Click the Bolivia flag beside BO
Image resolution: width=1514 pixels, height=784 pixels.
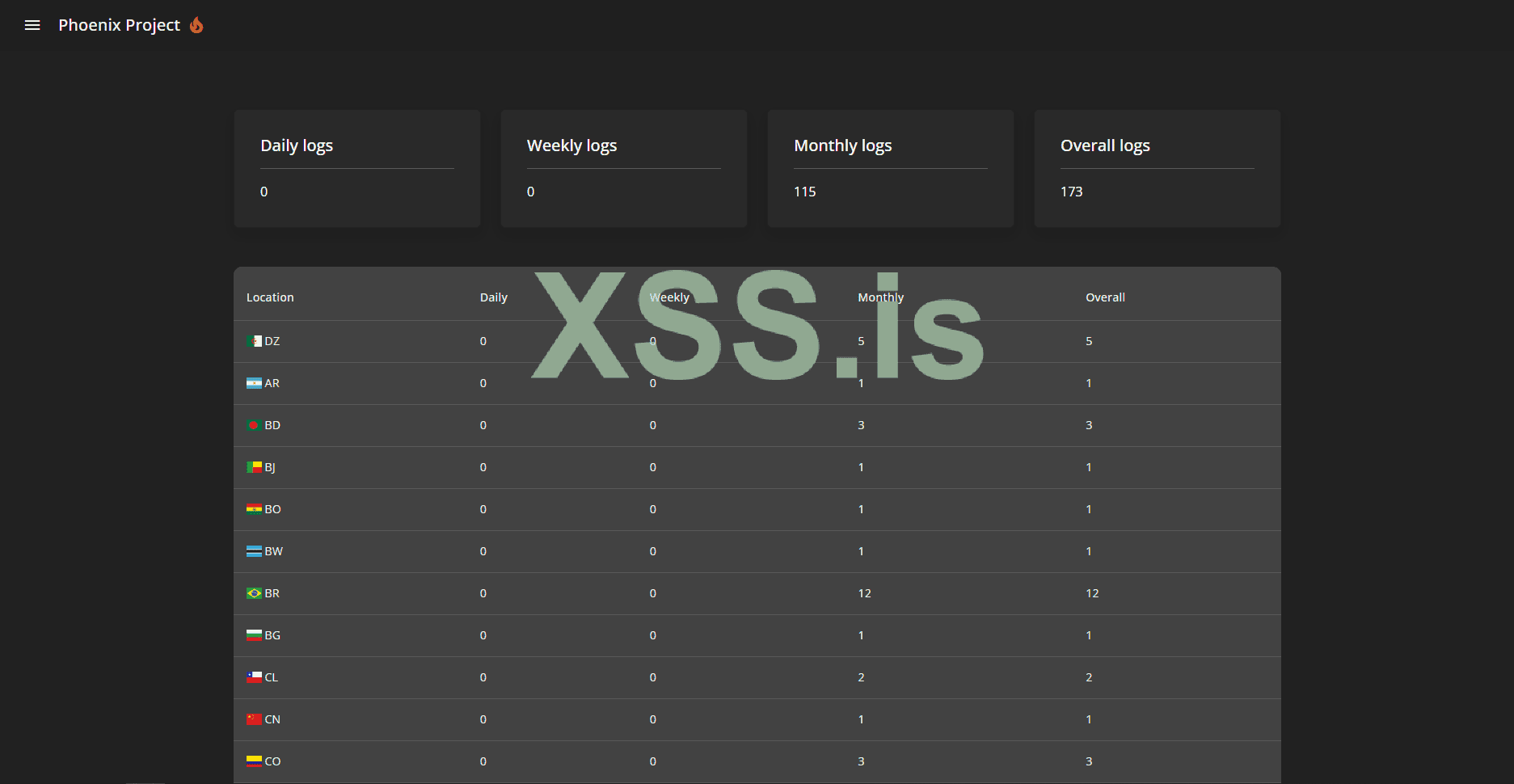coord(254,509)
